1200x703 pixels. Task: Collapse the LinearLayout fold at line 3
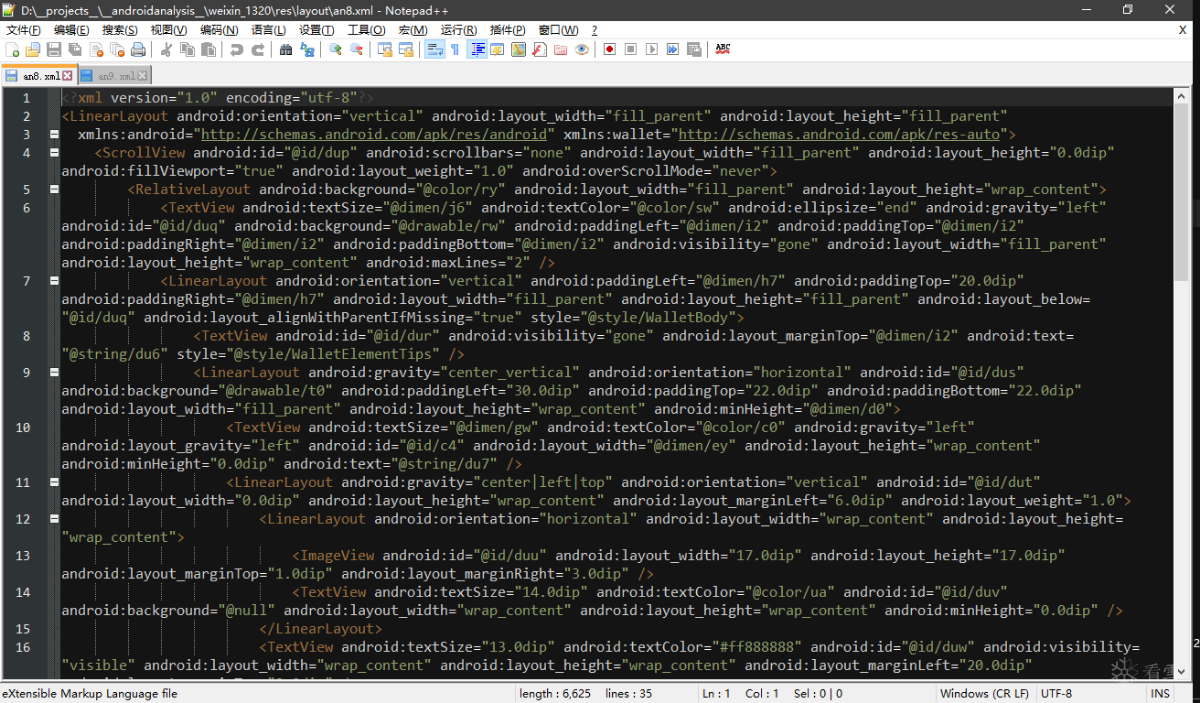(54, 134)
